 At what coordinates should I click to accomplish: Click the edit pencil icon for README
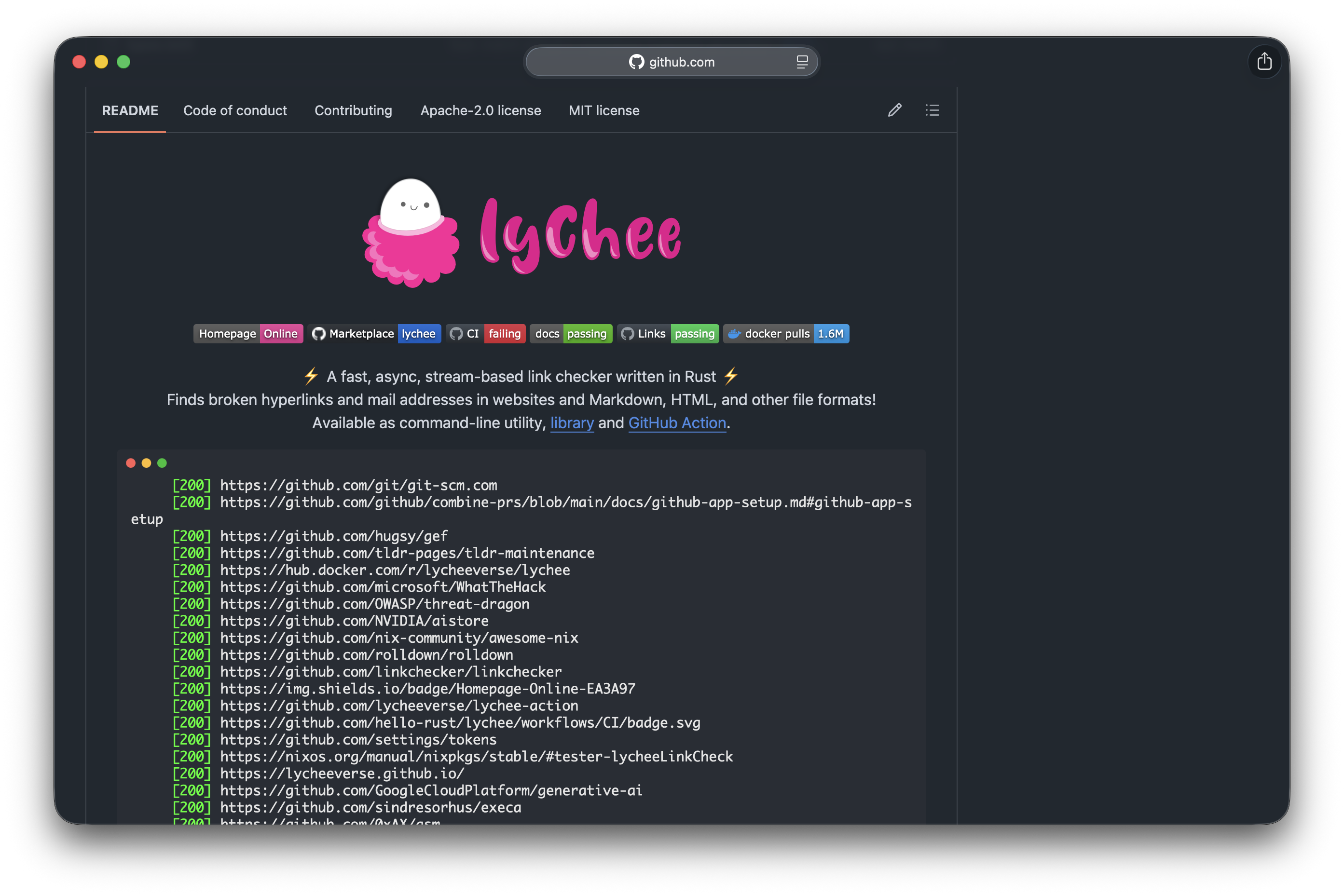click(895, 110)
